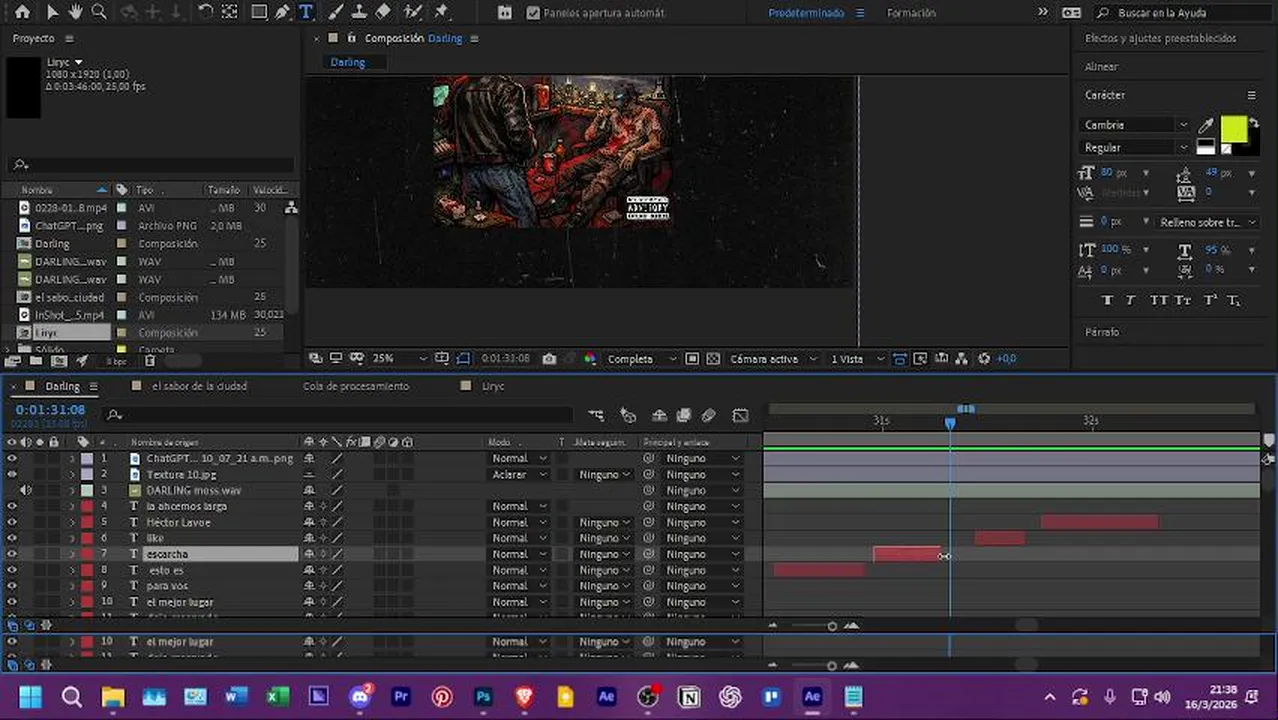
Task: Expand the Héctor Lavoe layer properties
Action: (71, 522)
